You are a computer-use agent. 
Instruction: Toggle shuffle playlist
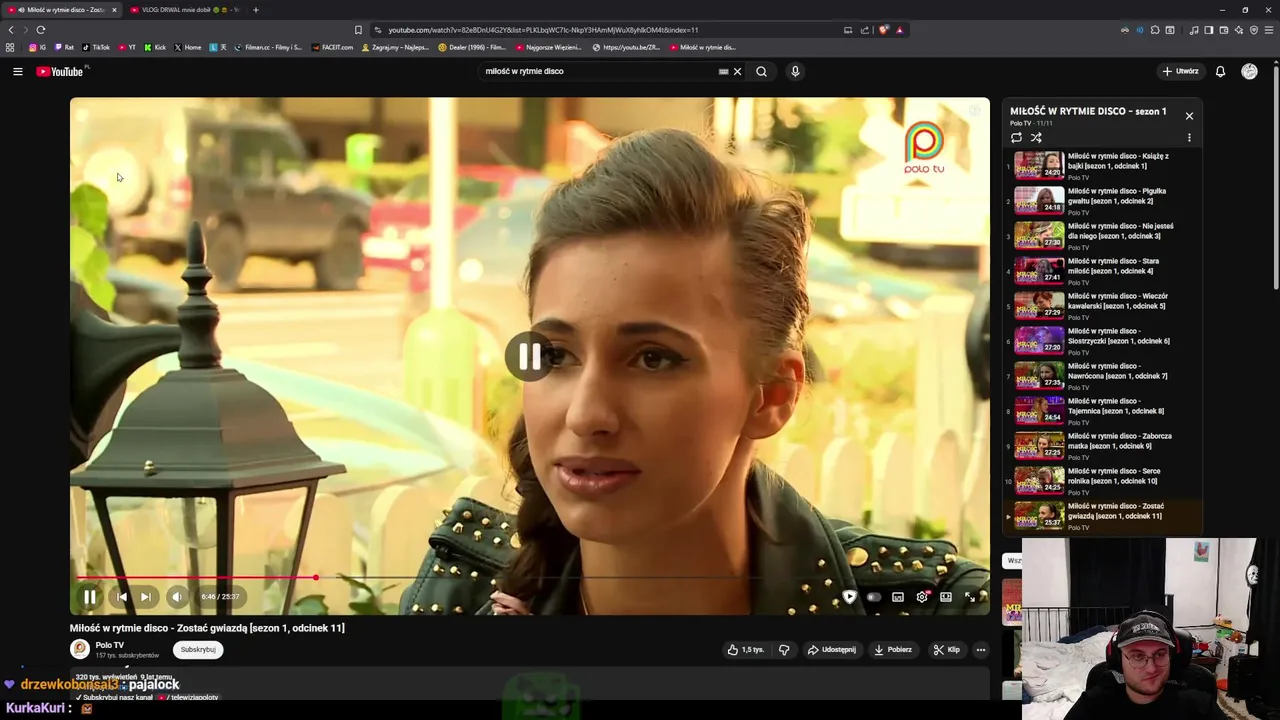coord(1036,138)
